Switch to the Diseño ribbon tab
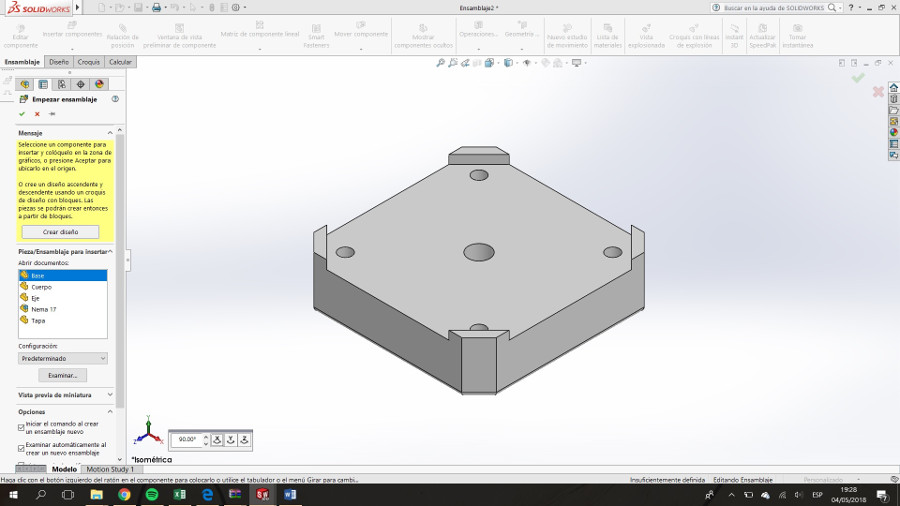Image resolution: width=900 pixels, height=506 pixels. 59,62
